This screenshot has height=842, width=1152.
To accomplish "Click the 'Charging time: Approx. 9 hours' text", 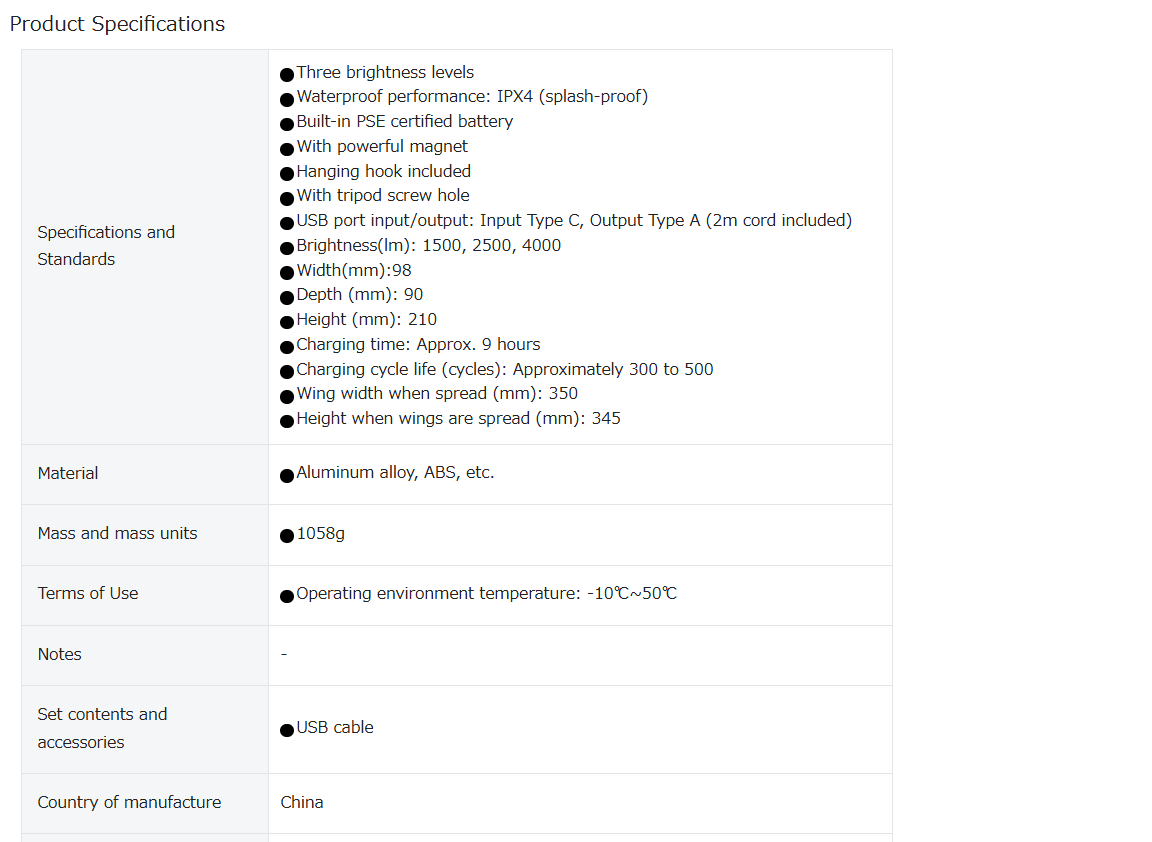I will click(x=418, y=344).
